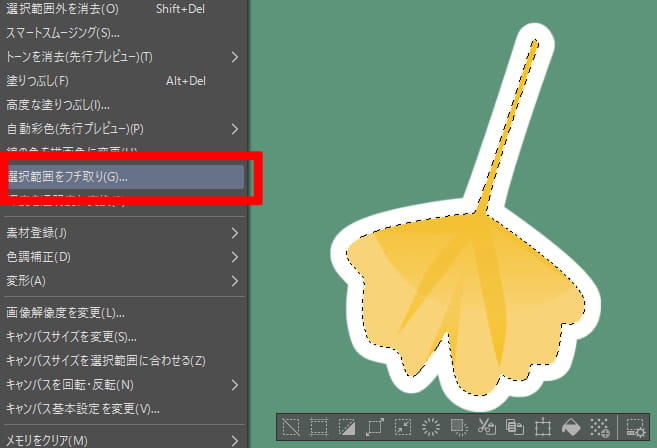Open selection launcher settings icon
This screenshot has width=657, height=448.
[635, 427]
